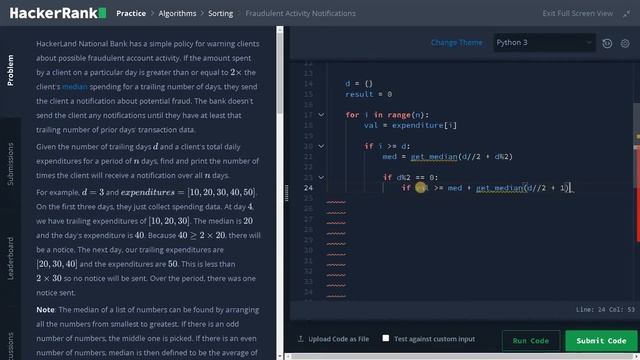Viewport: 640px width, 360px height.
Task: Click the reset code history icon
Action: coord(607,43)
